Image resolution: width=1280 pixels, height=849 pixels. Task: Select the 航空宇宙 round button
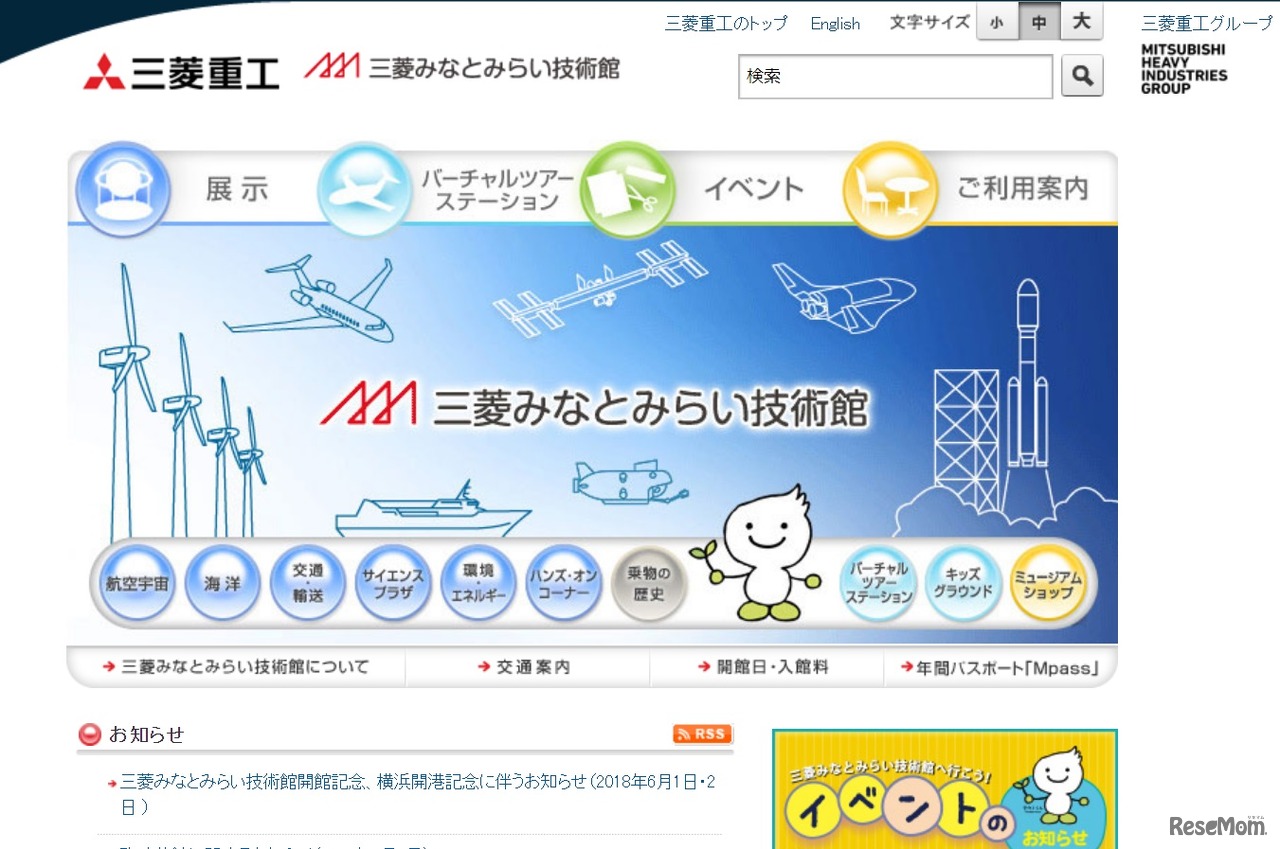137,583
